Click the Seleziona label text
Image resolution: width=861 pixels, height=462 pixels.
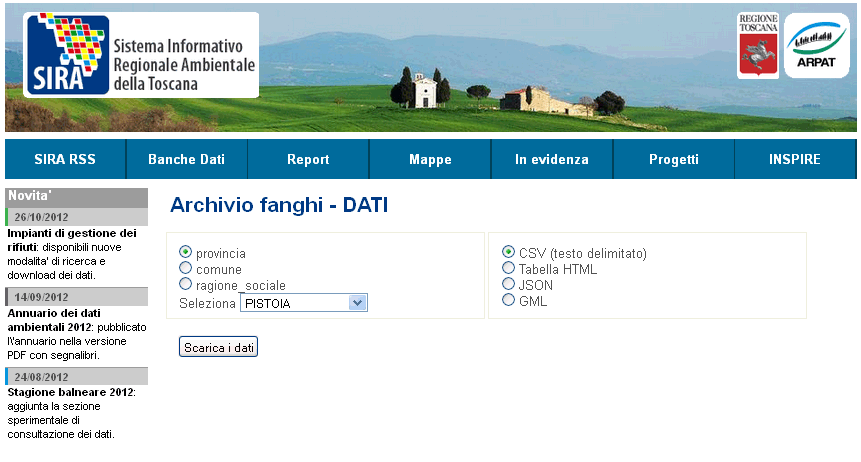point(207,303)
